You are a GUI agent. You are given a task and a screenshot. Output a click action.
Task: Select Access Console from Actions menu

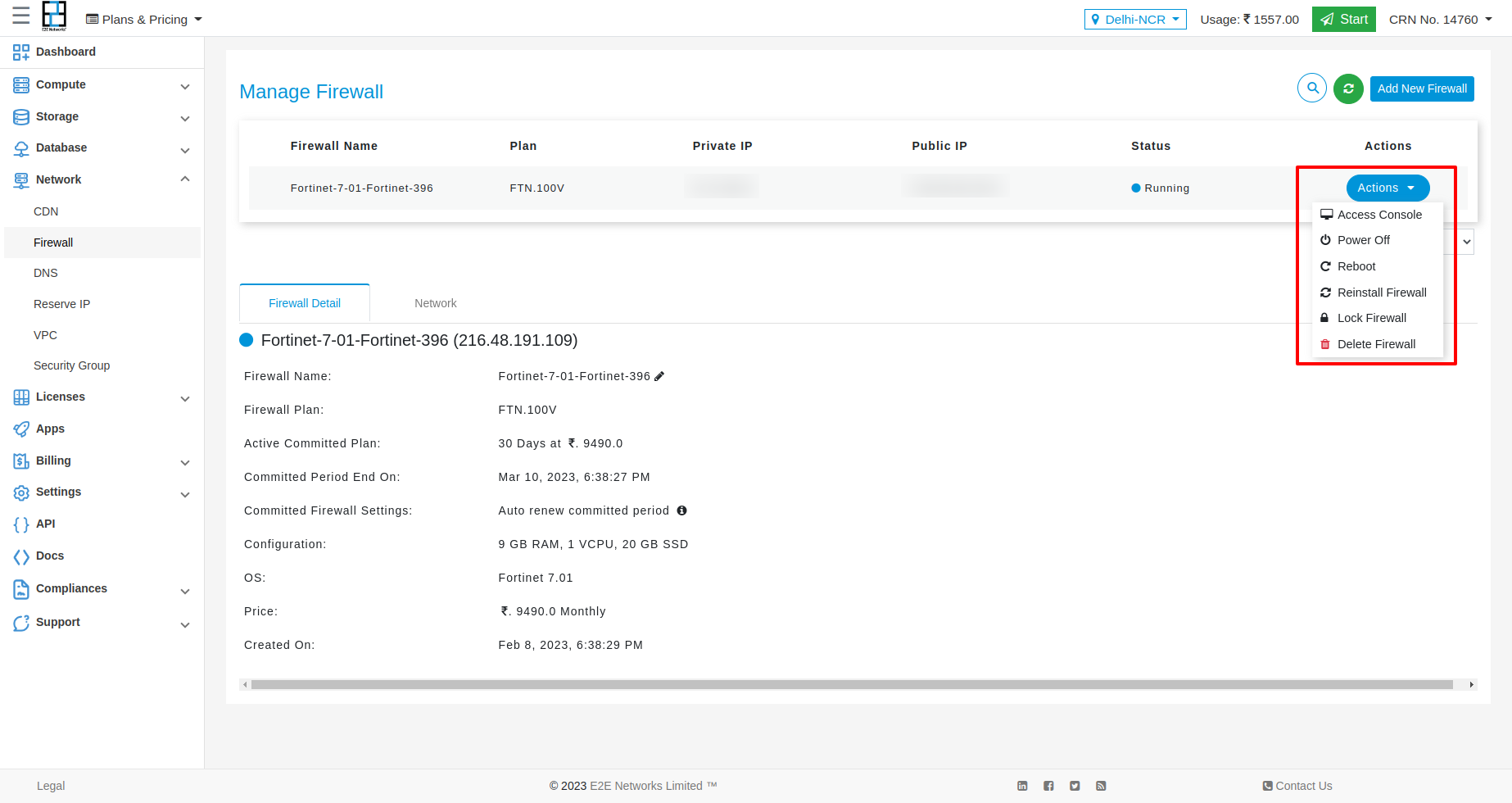click(x=1377, y=215)
